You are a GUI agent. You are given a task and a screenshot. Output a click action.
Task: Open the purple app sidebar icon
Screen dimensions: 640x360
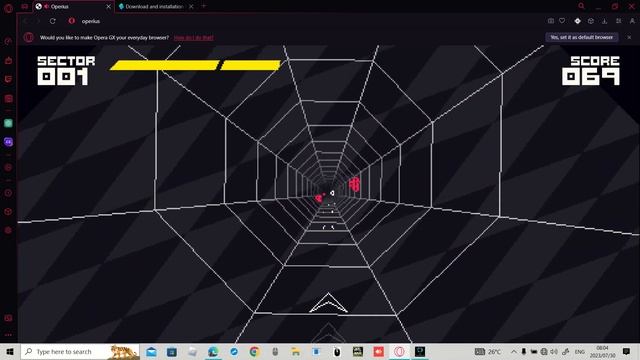click(x=8, y=142)
